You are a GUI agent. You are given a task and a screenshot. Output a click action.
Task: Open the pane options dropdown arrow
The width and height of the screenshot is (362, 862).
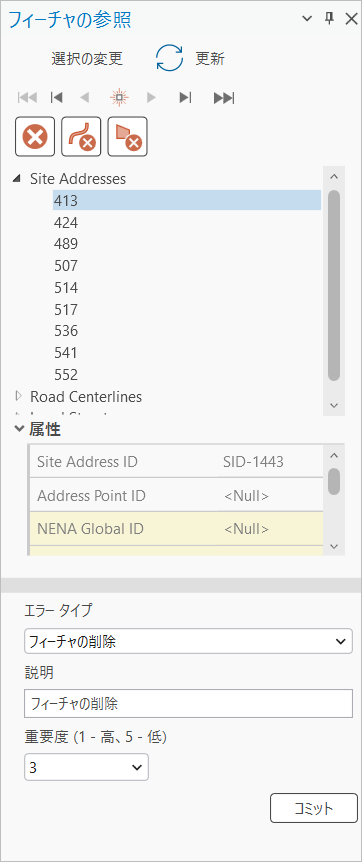(307, 19)
